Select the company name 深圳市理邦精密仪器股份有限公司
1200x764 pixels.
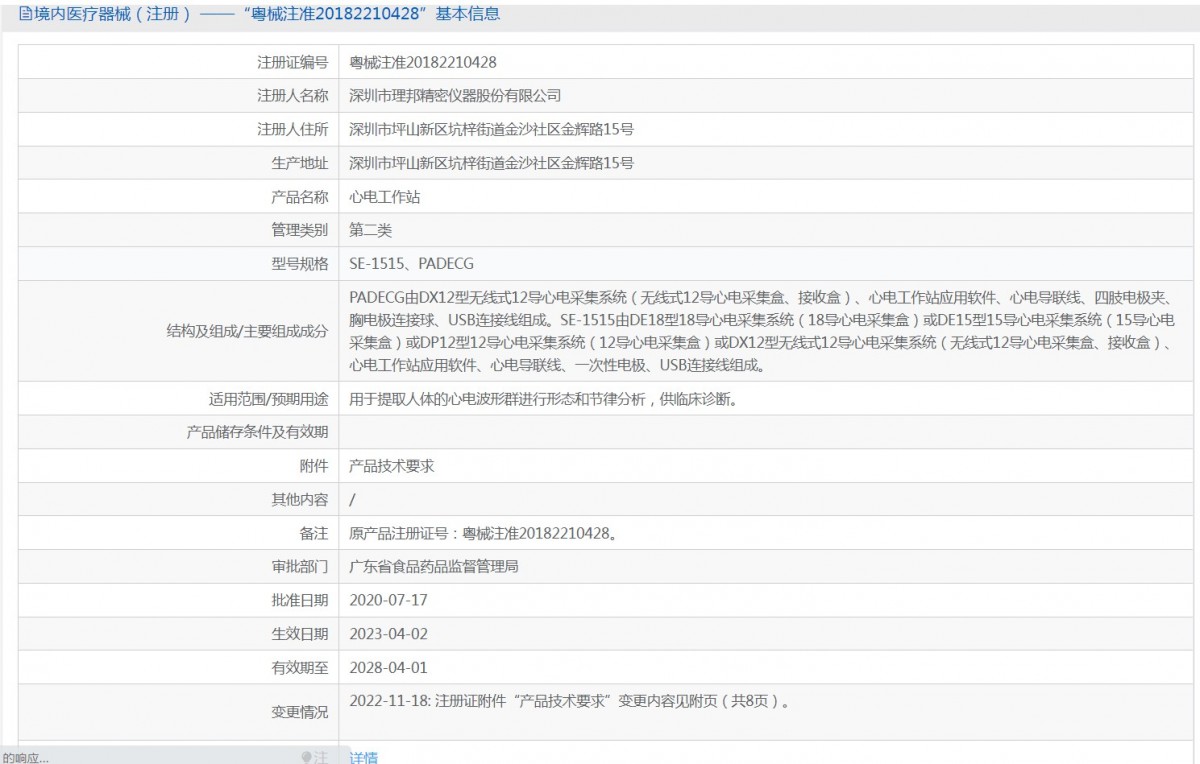455,96
